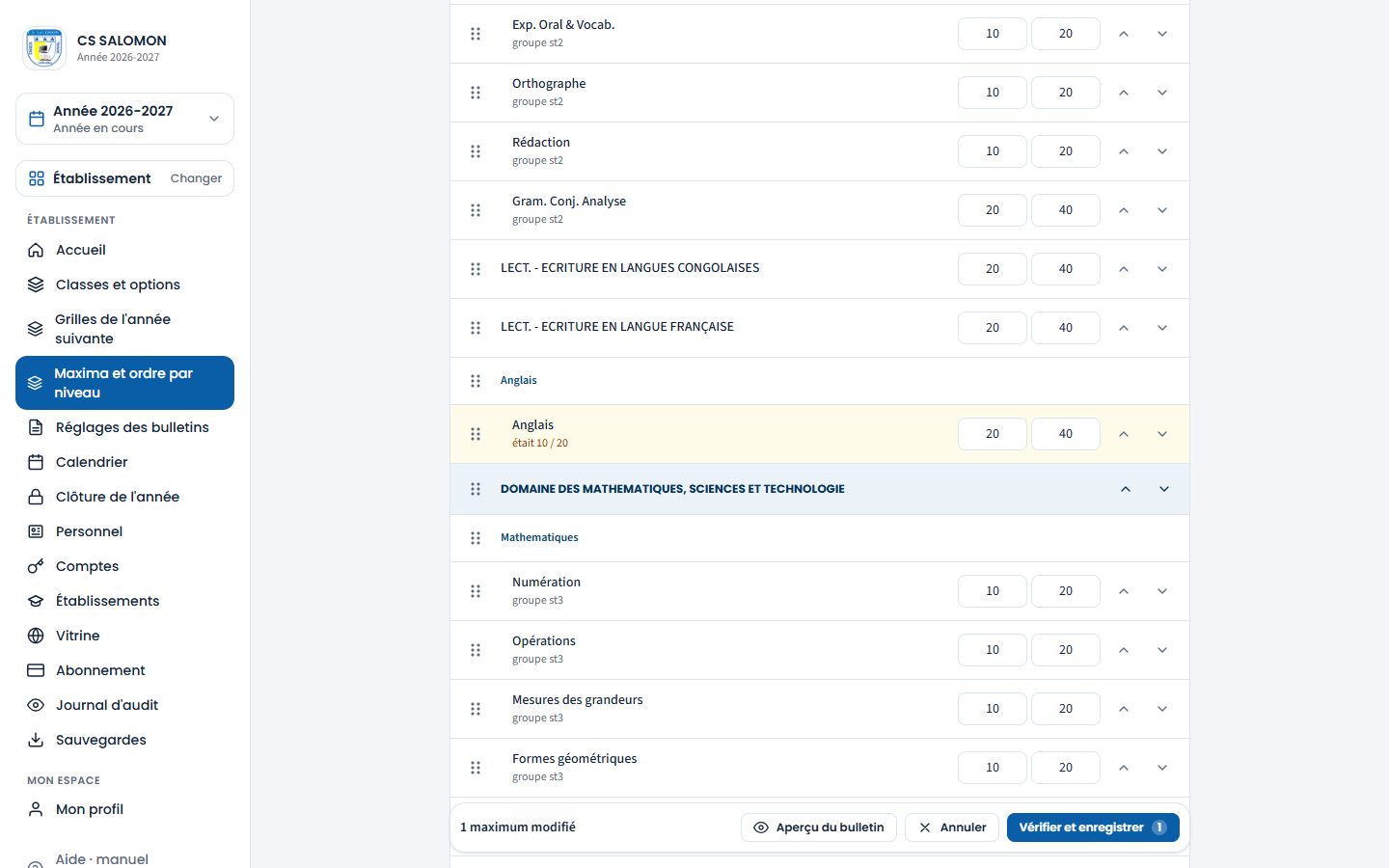Move highlighted Anglais row down
This screenshot has height=868, width=1389.
(x=1162, y=434)
